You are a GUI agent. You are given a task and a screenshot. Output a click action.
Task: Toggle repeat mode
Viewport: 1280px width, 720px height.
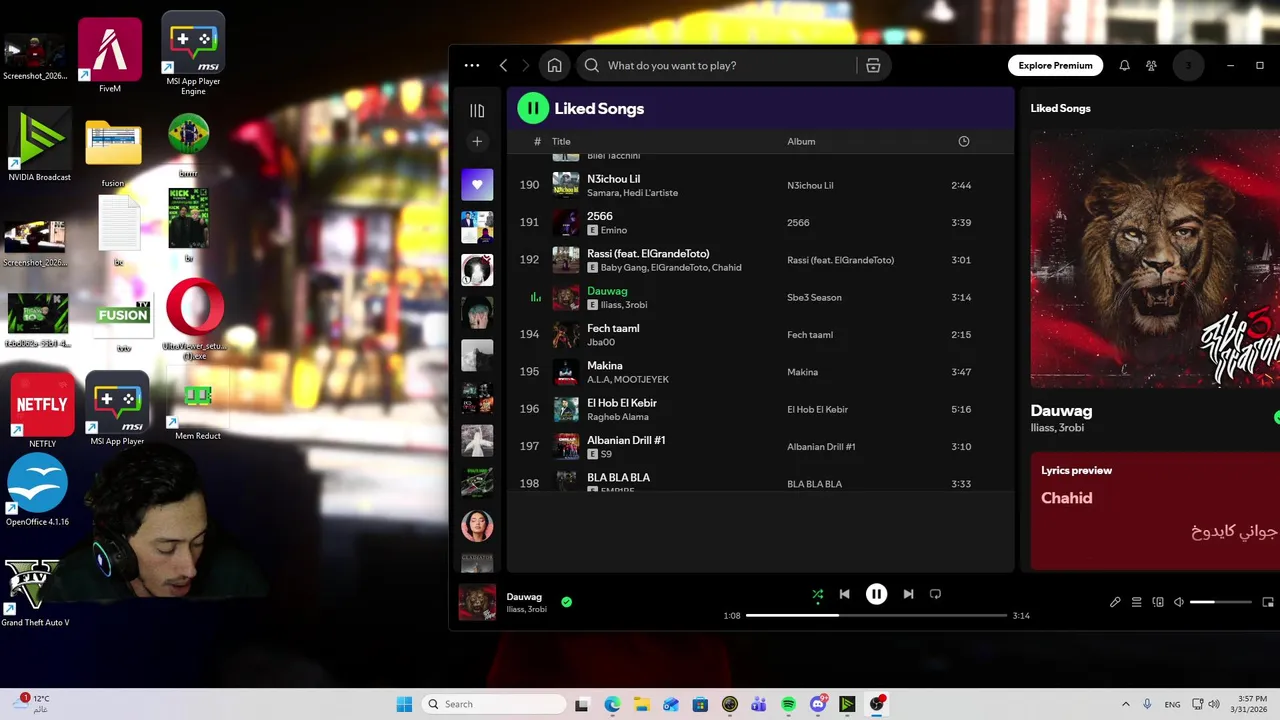click(x=935, y=594)
